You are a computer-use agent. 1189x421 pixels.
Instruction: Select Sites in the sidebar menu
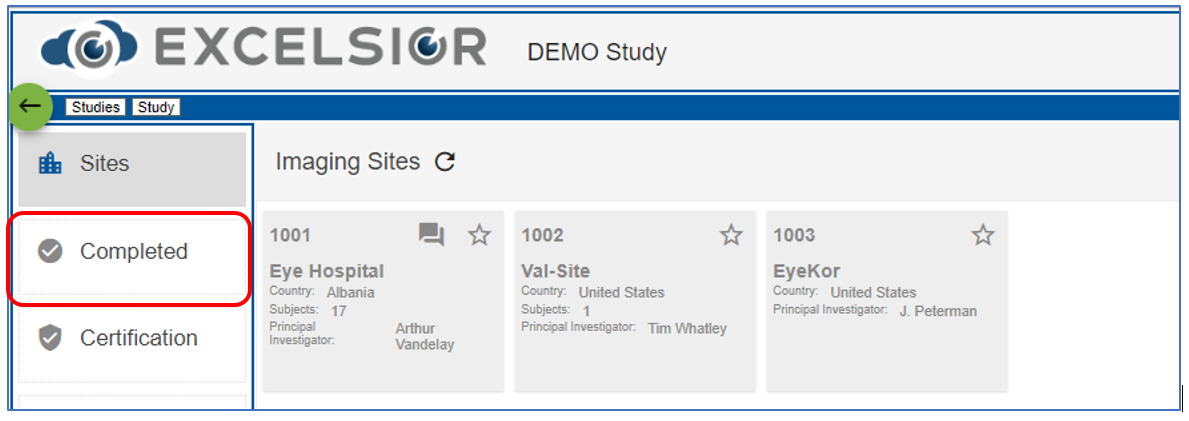coord(132,168)
